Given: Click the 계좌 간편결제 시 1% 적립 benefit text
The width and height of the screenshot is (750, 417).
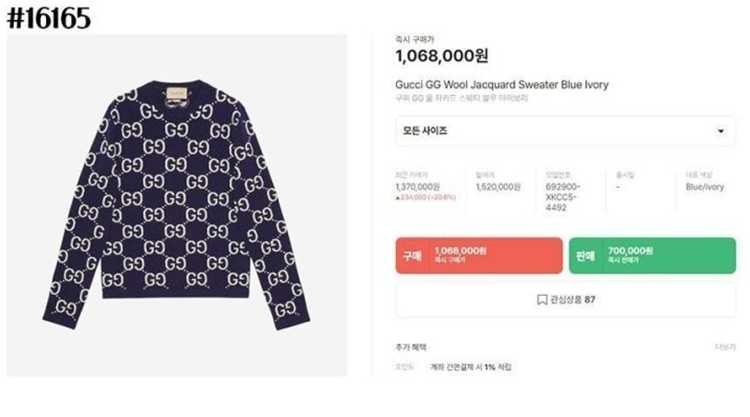Looking at the screenshot, I should click(471, 367).
